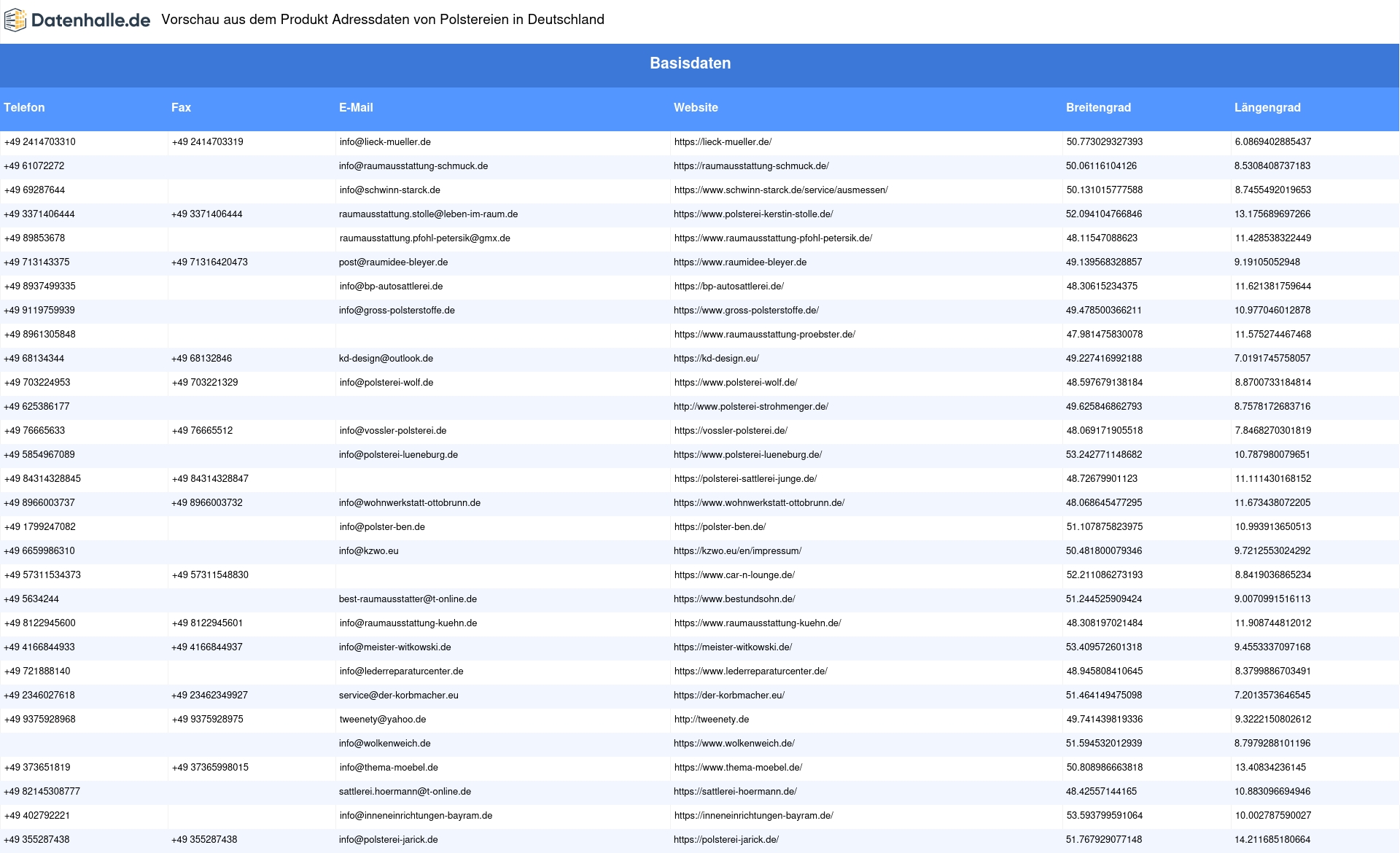
Task: Click the Website column header
Action: pos(696,107)
